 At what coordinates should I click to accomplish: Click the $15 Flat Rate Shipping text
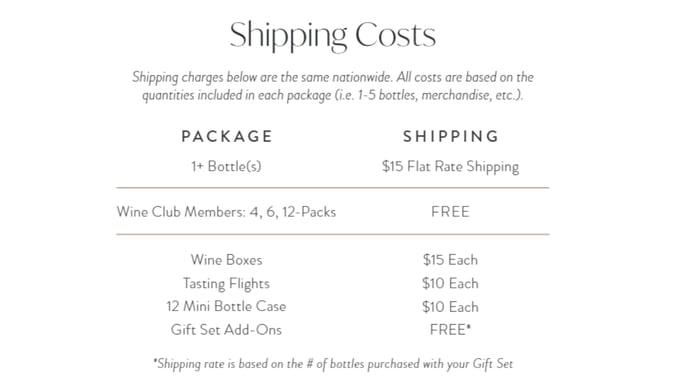pos(450,167)
